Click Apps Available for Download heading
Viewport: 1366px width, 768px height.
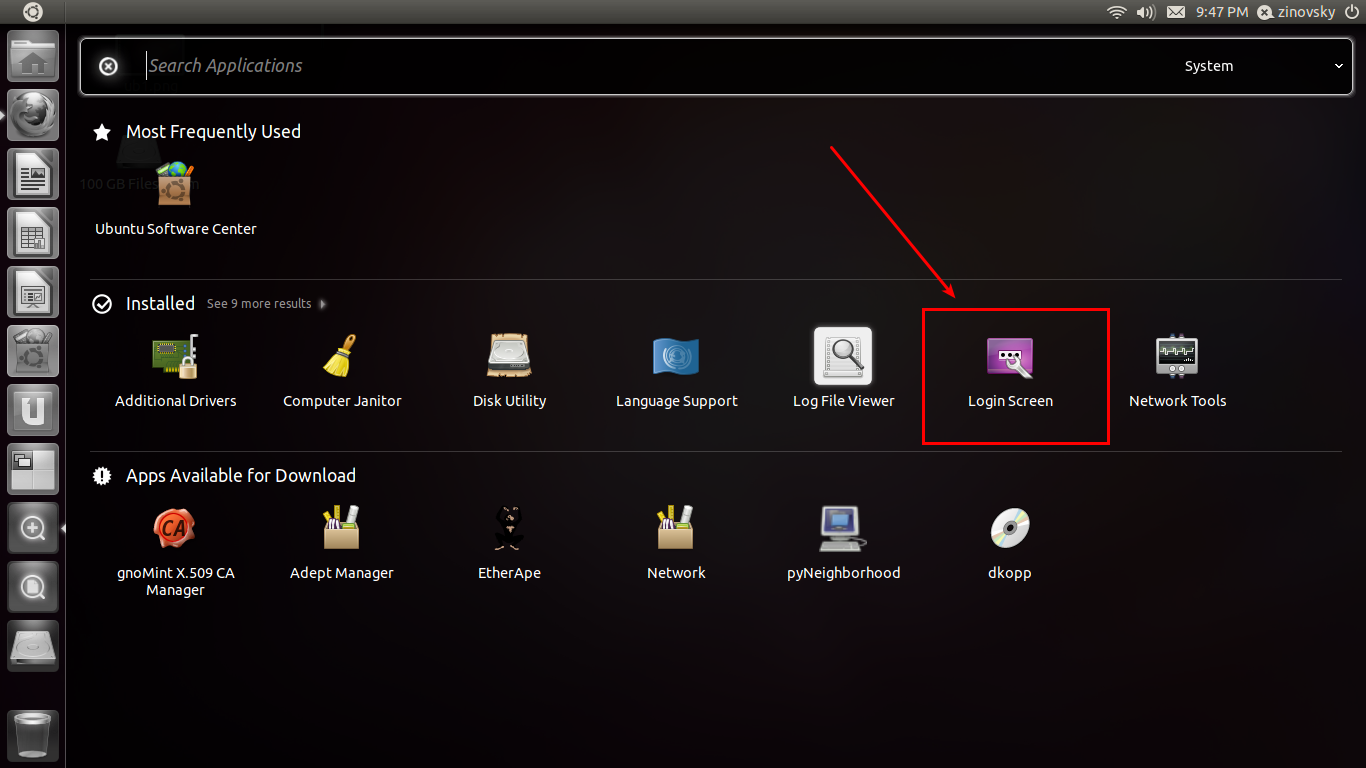[240, 475]
